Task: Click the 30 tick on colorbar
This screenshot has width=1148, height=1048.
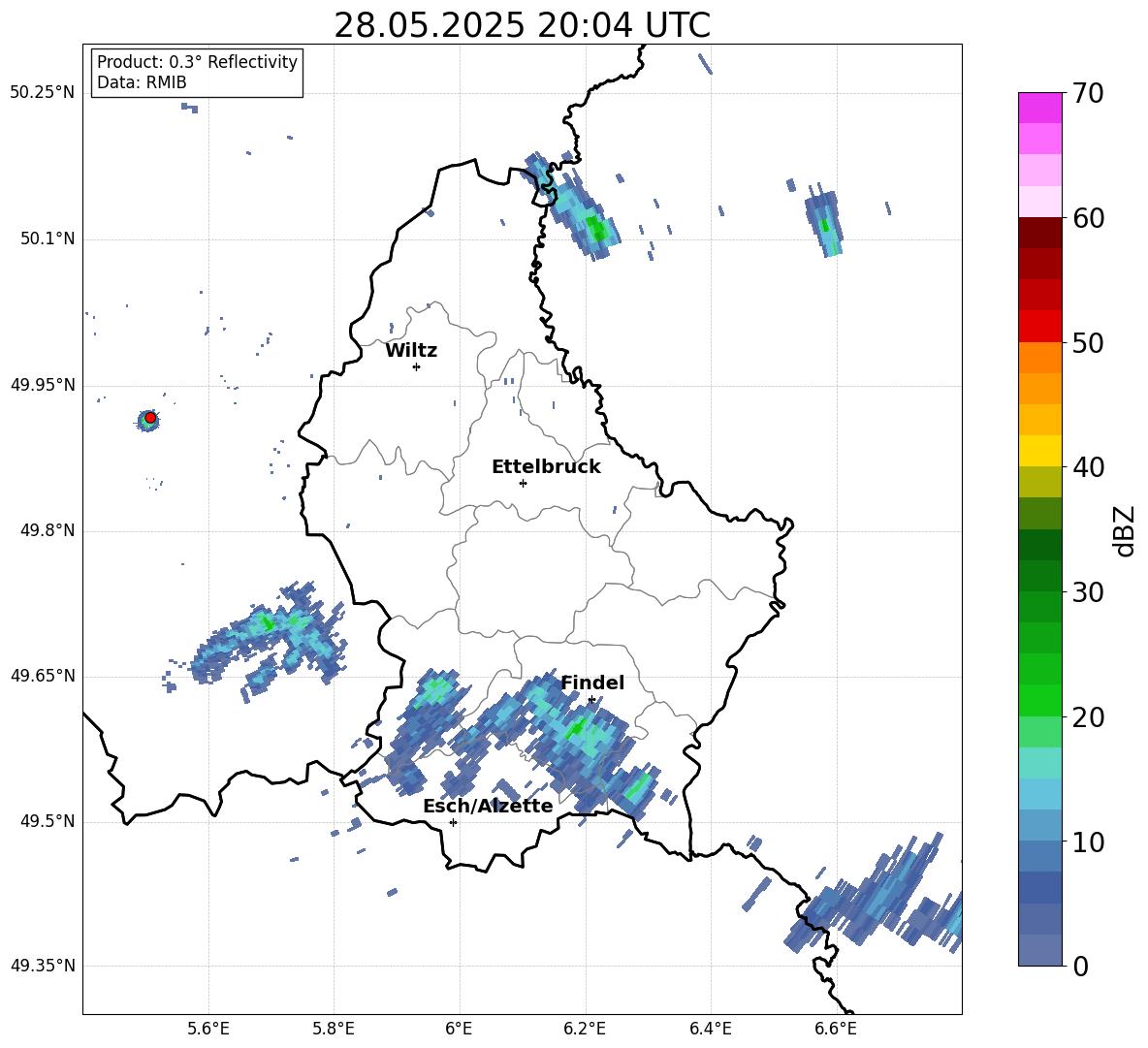Action: coord(1087,592)
